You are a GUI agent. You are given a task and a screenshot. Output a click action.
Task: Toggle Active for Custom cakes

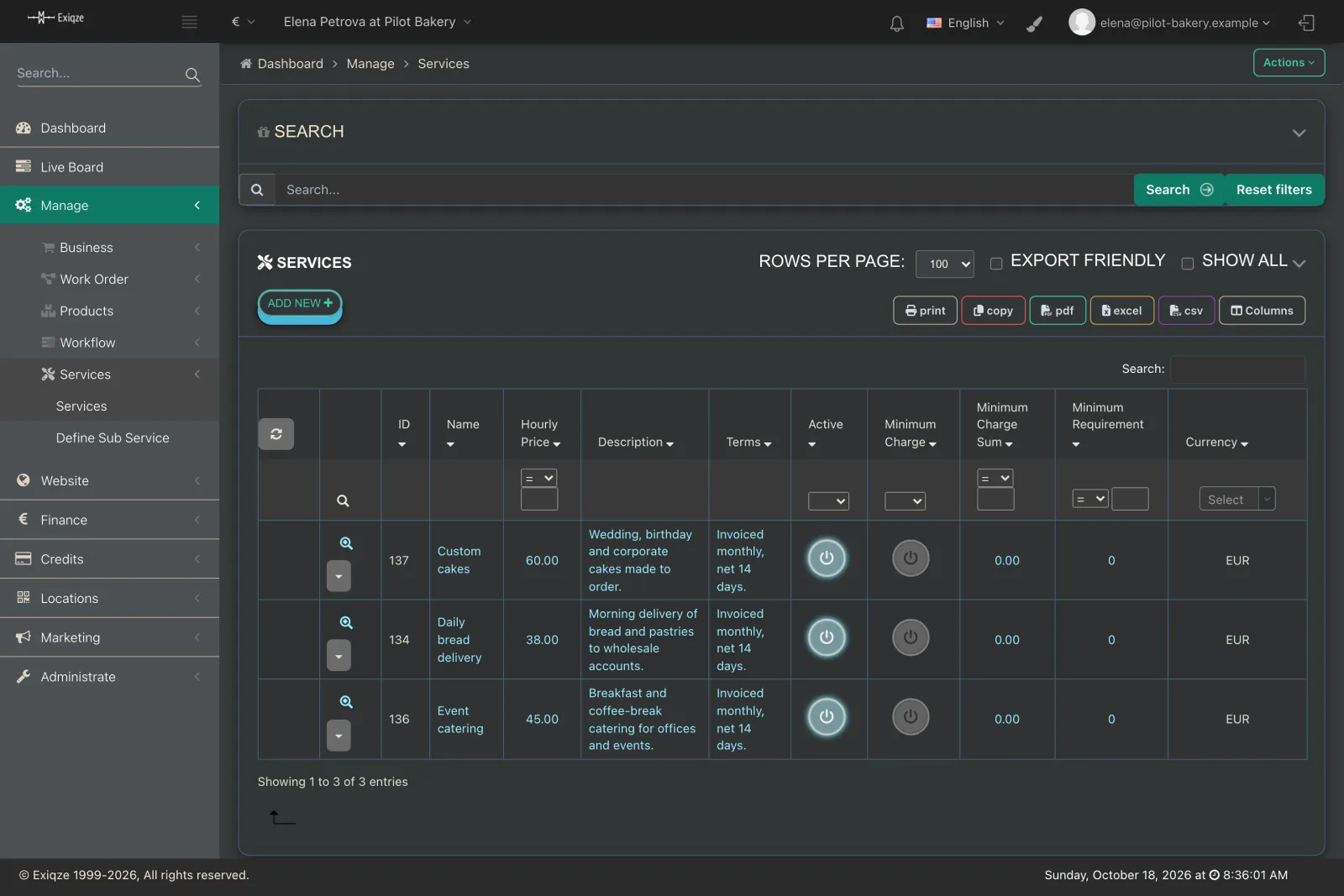pos(827,558)
